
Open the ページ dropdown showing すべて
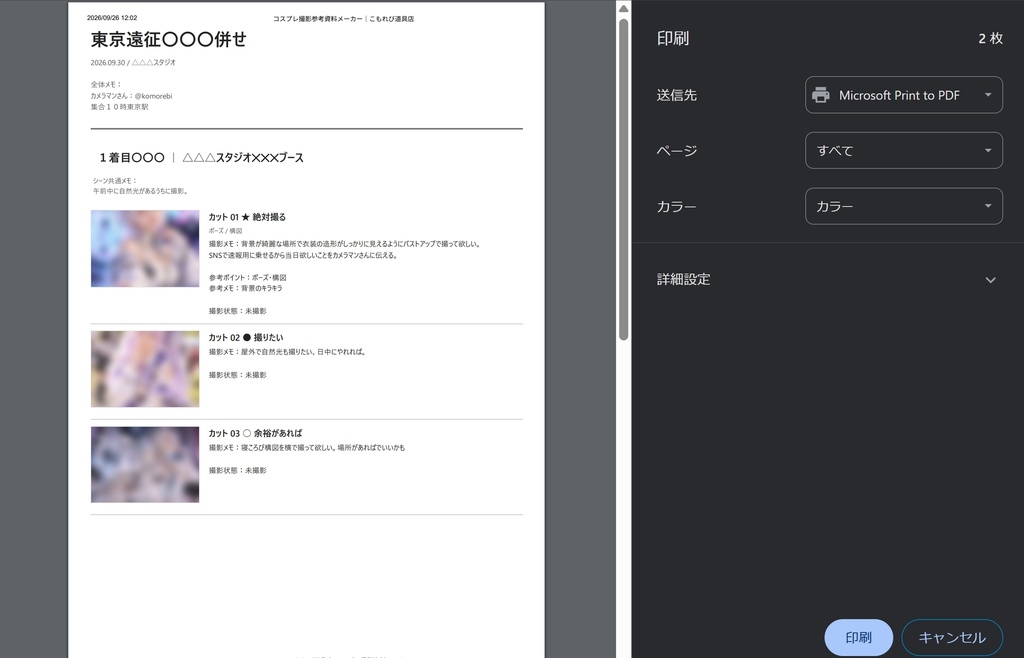tap(904, 151)
